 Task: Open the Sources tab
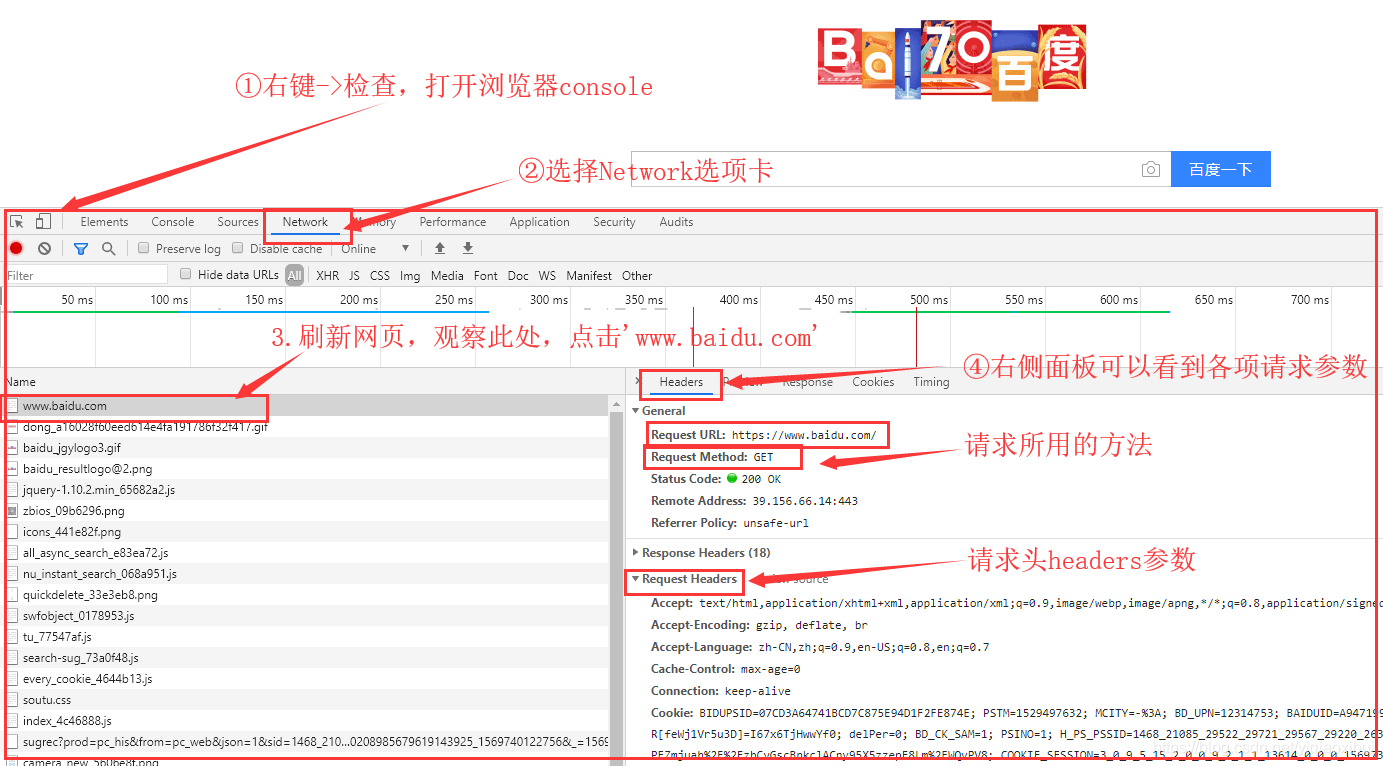(238, 222)
